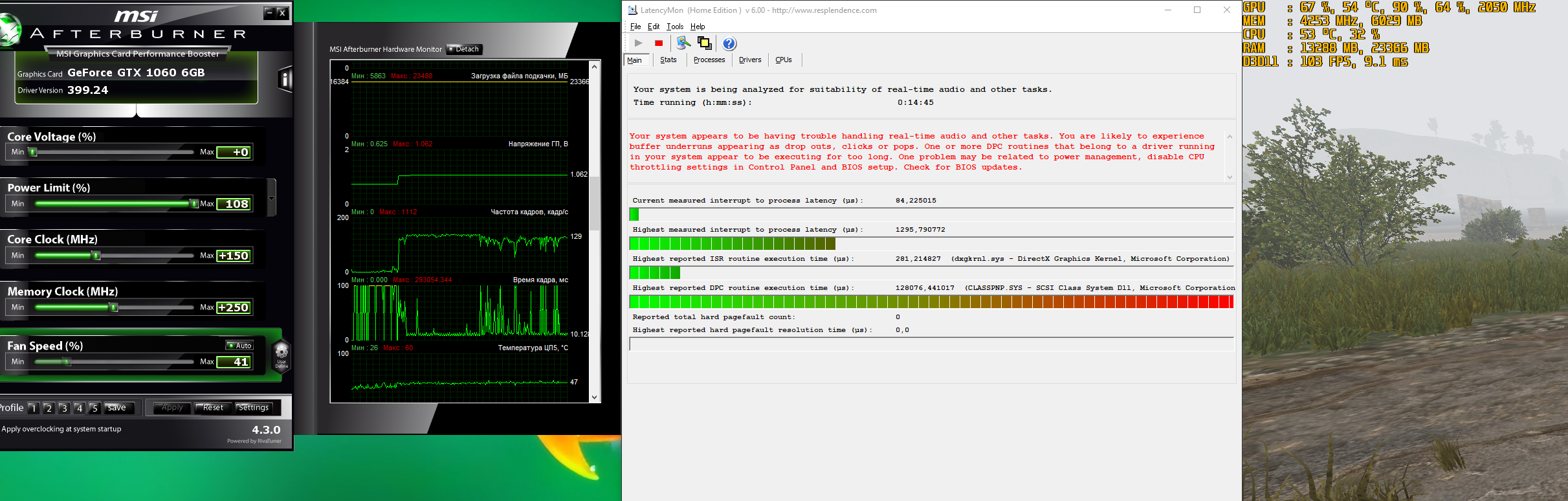The image size is (1568, 501).
Task: Start monitoring with LatencyMon's play button
Action: (638, 43)
